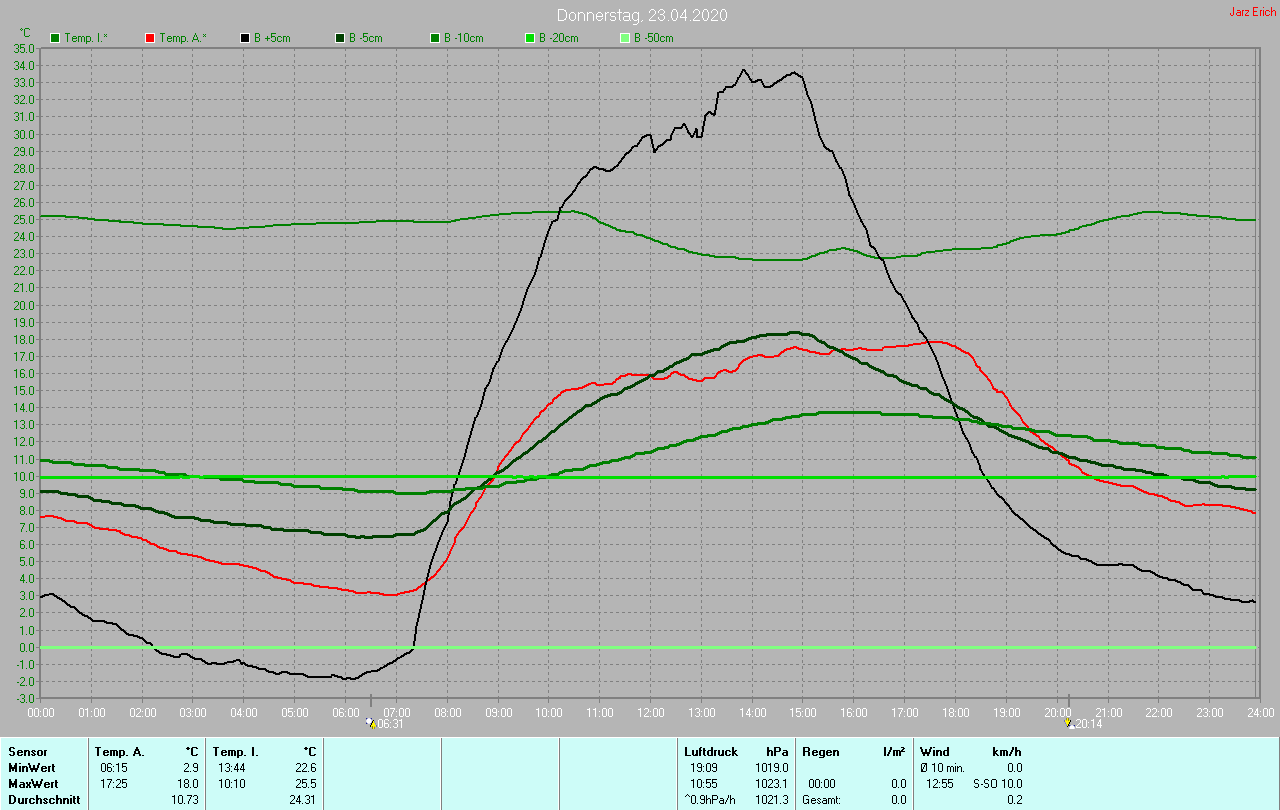1280x810 pixels.
Task: Click the sunset icon at 20:14
Action: 1069,723
